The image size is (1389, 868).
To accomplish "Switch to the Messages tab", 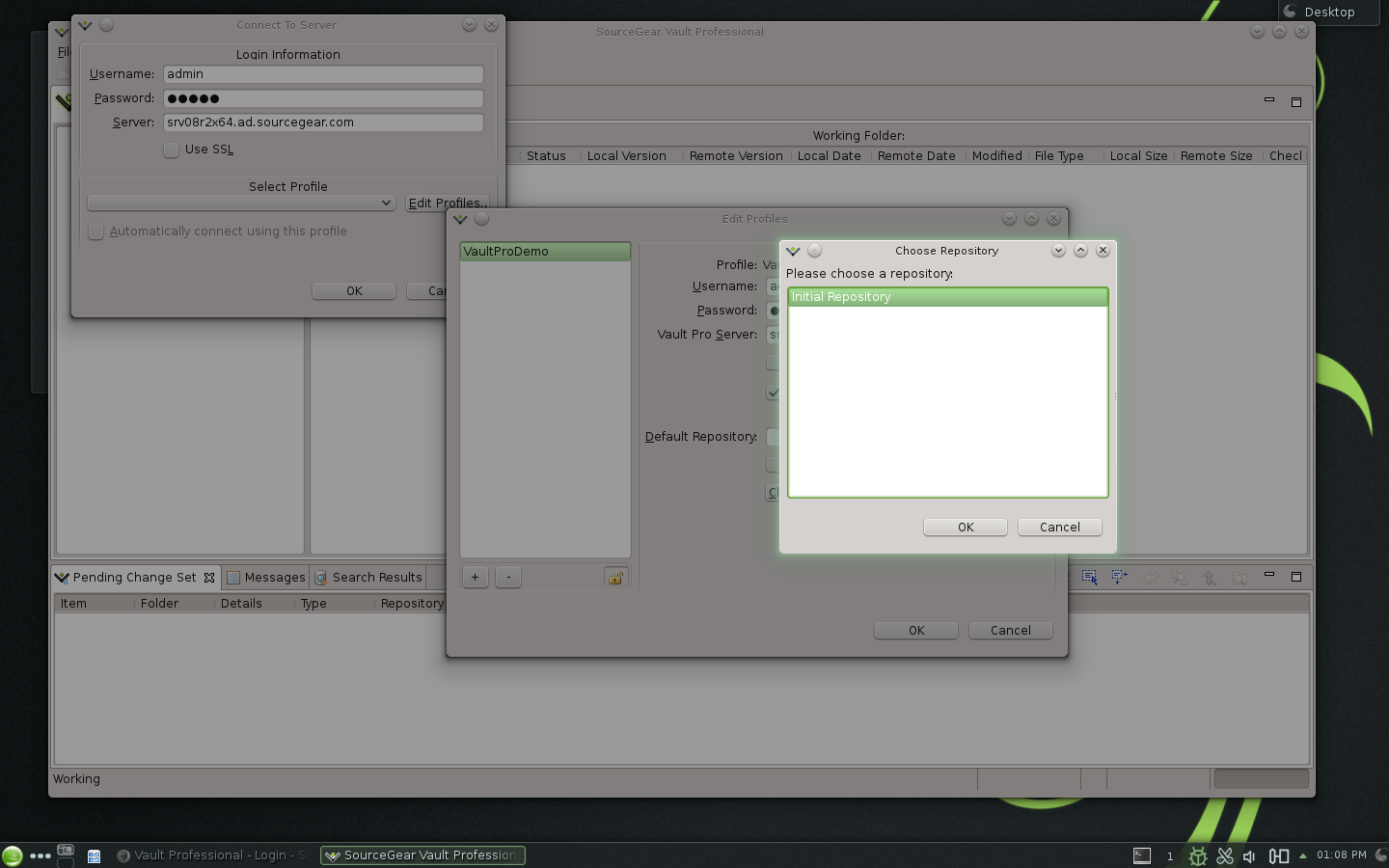I will tap(266, 578).
